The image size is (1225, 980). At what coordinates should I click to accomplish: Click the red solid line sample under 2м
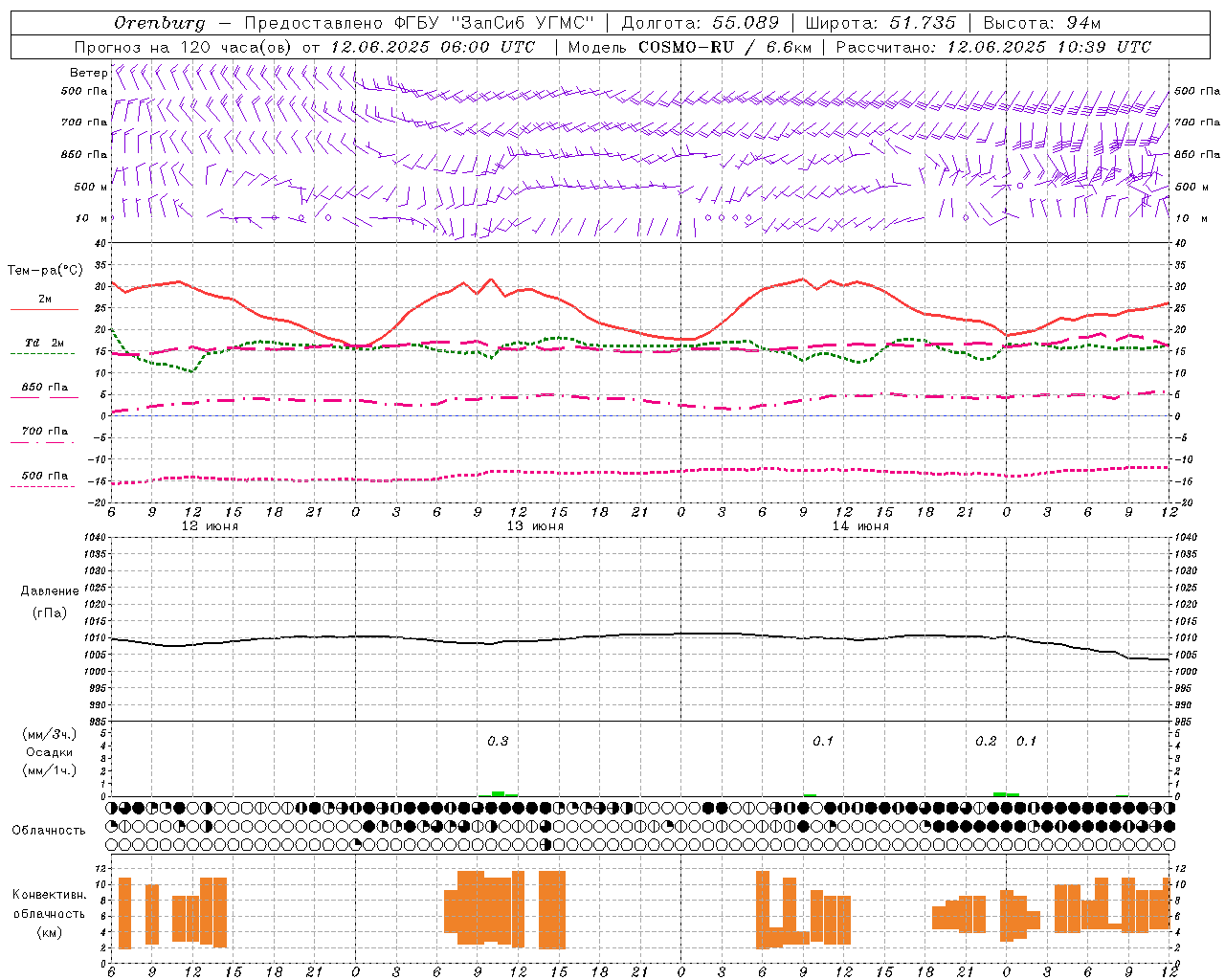coord(44,310)
